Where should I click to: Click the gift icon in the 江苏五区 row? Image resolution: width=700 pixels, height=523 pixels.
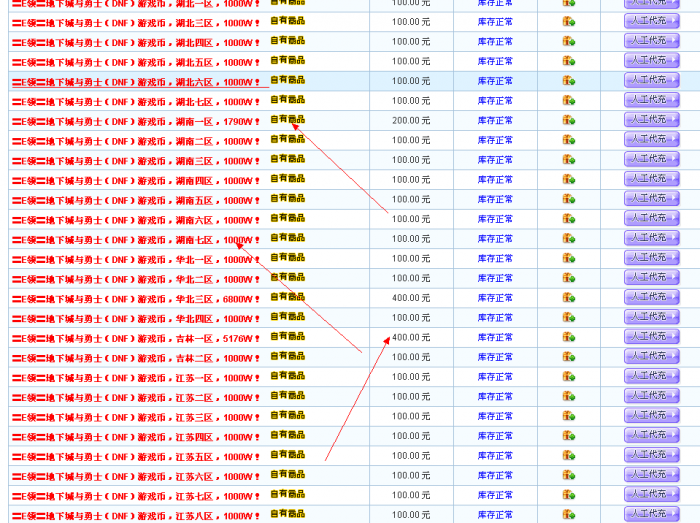point(568,455)
